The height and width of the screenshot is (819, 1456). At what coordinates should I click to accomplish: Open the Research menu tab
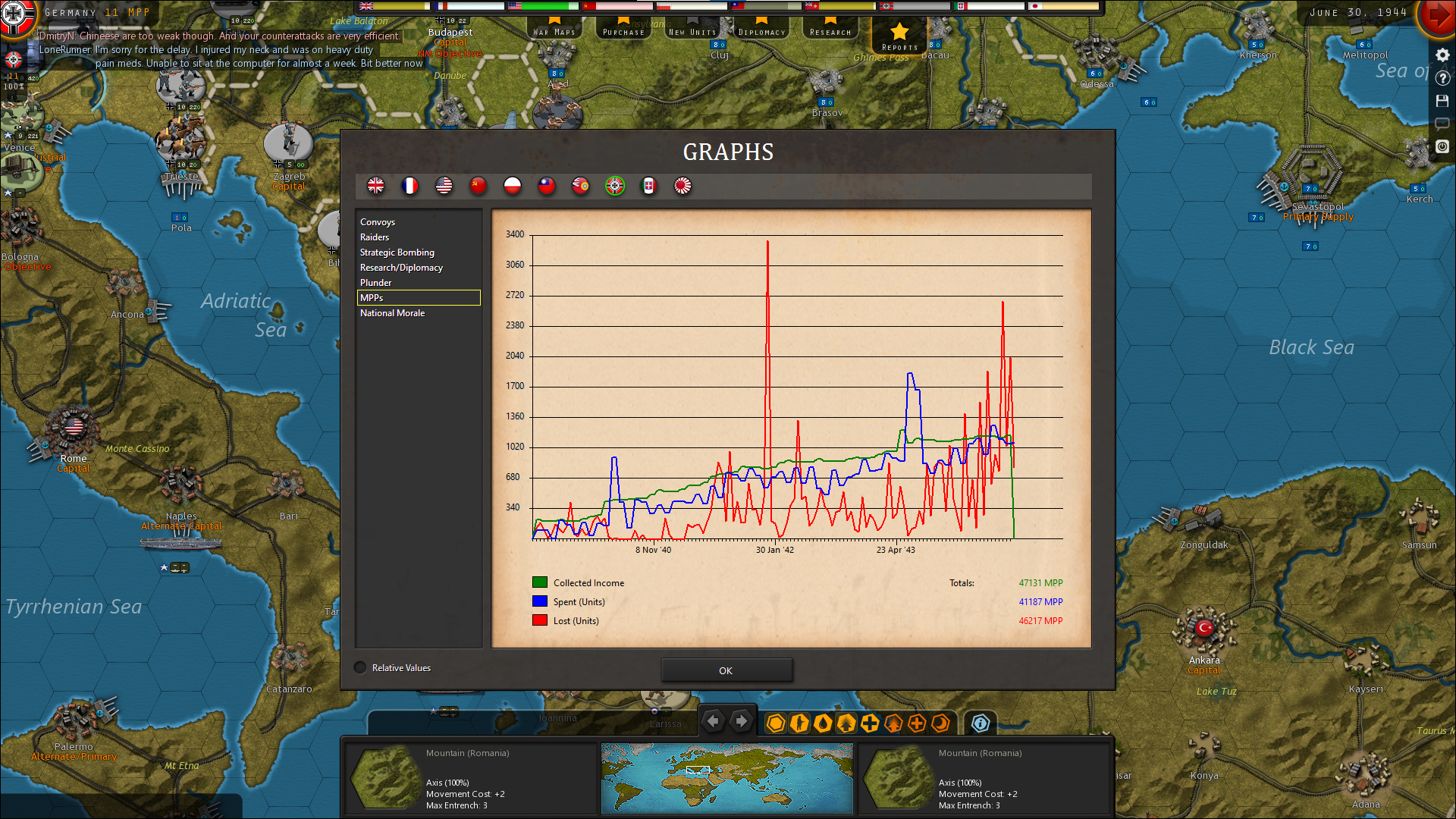pos(830,30)
